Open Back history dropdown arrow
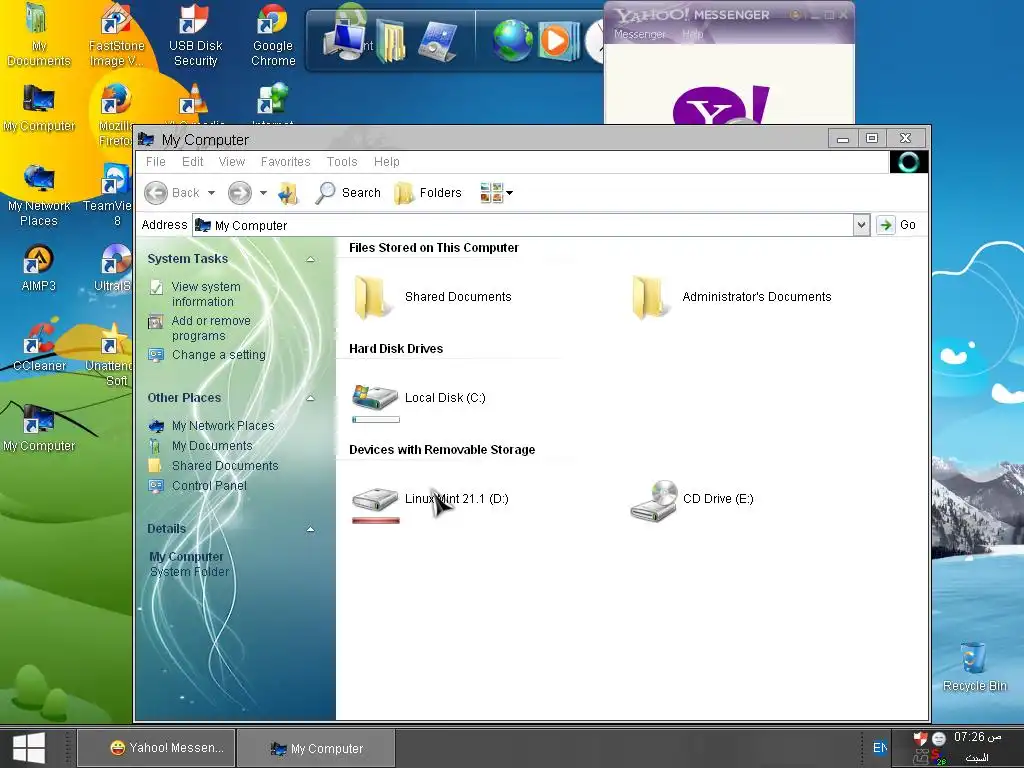The image size is (1024, 768). point(211,193)
